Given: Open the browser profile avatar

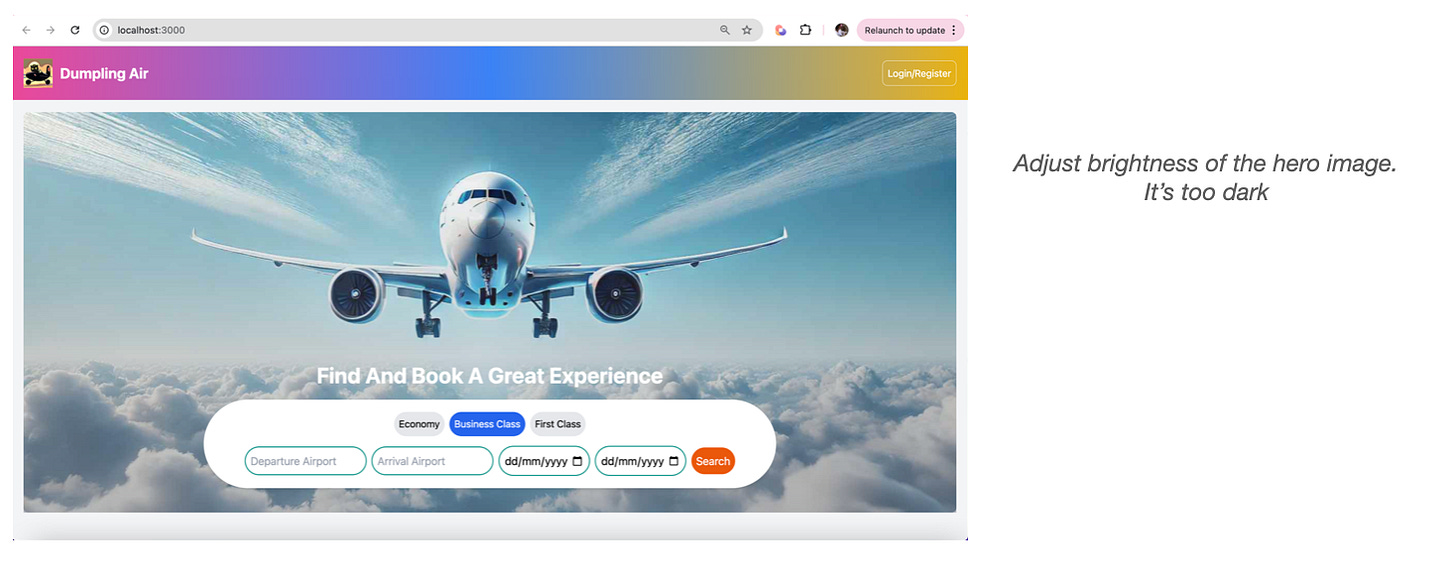Looking at the screenshot, I should pos(842,30).
